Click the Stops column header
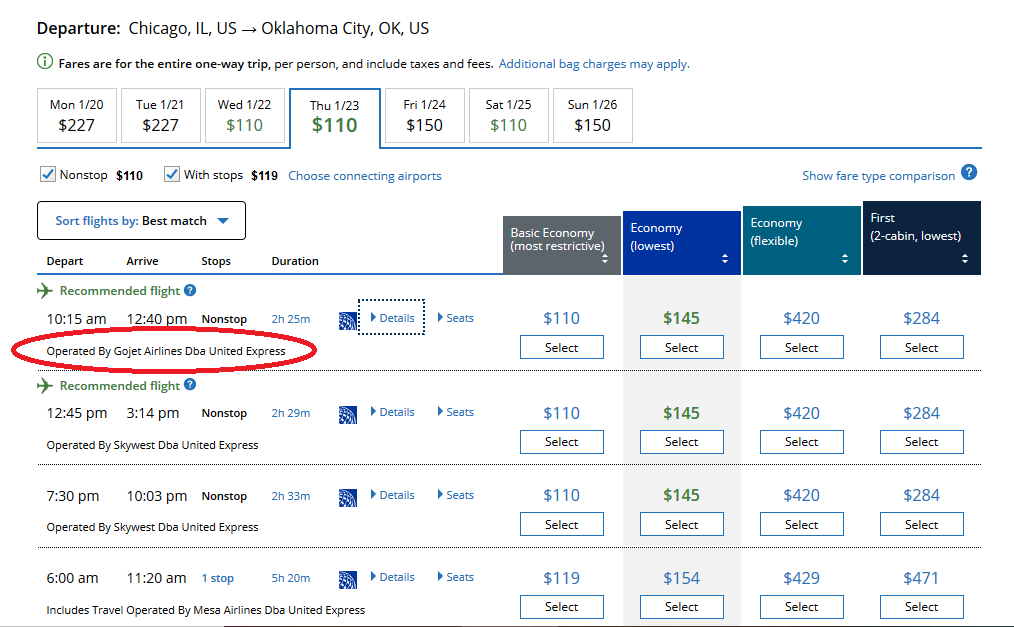 click(x=216, y=261)
